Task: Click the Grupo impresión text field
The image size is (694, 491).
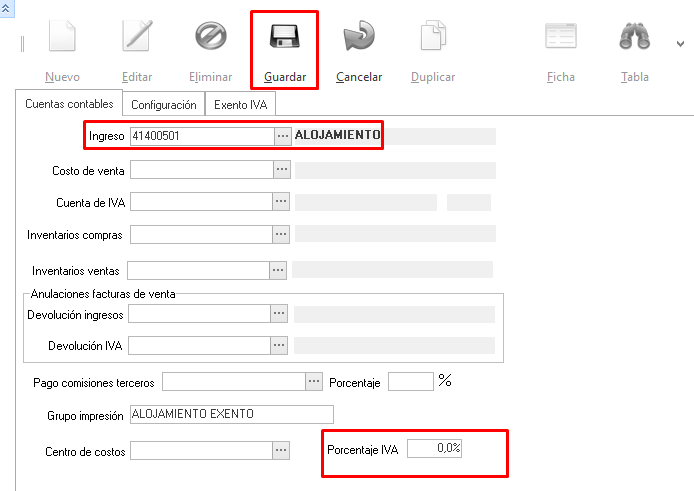Action: (x=230, y=414)
